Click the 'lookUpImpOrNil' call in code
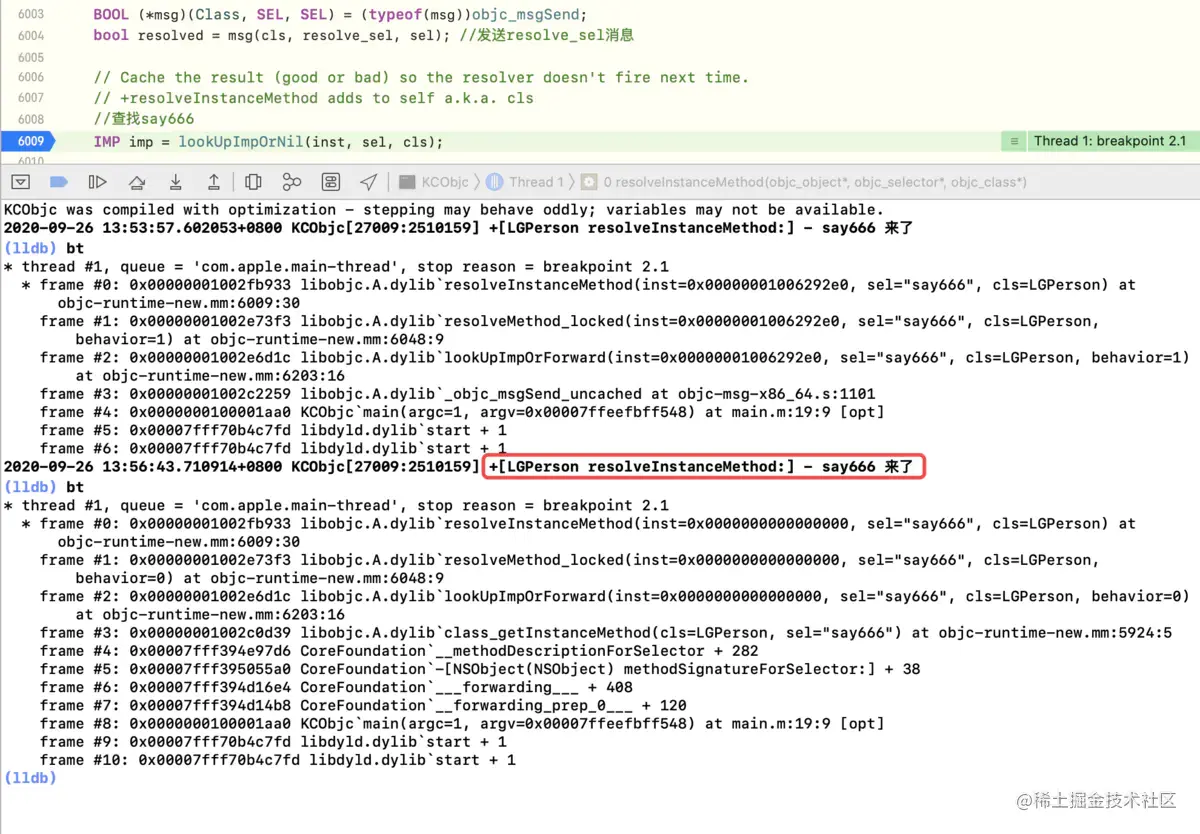 coord(240,141)
